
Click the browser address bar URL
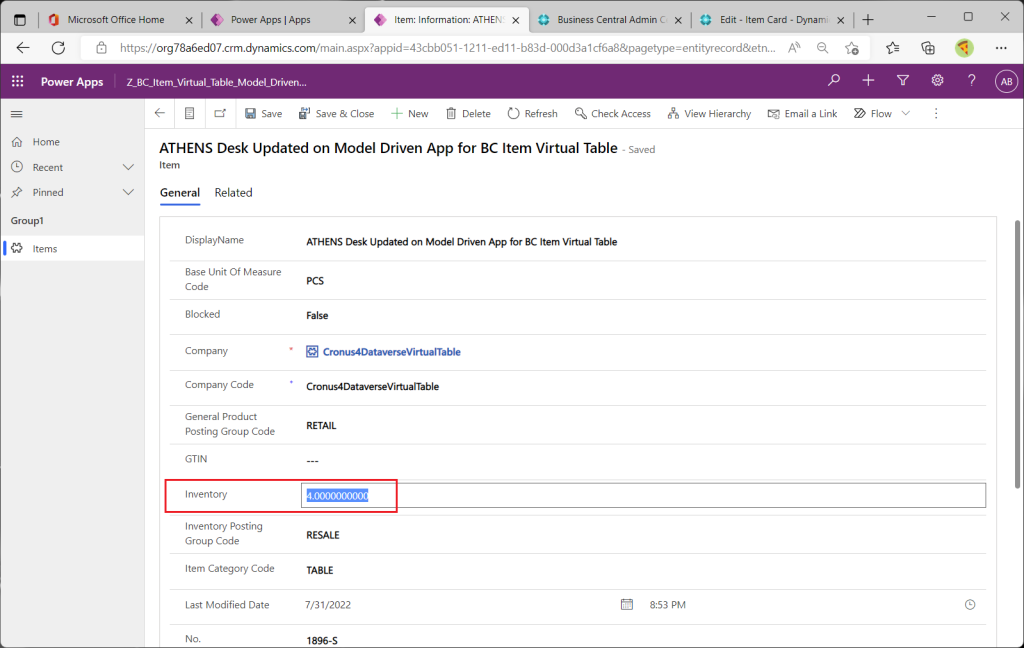click(447, 48)
